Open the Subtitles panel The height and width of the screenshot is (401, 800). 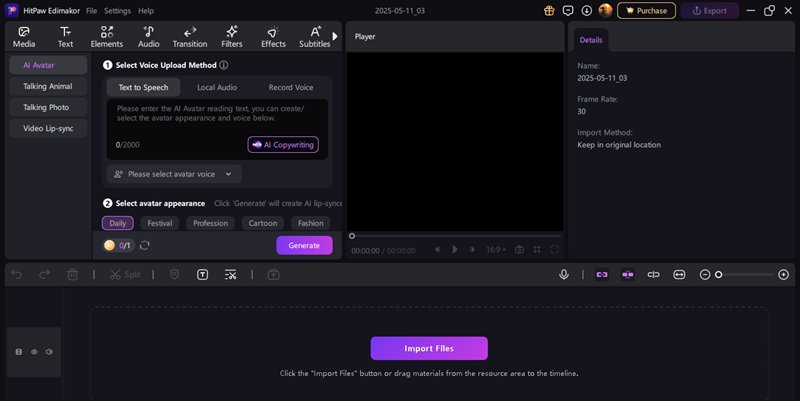click(x=315, y=37)
